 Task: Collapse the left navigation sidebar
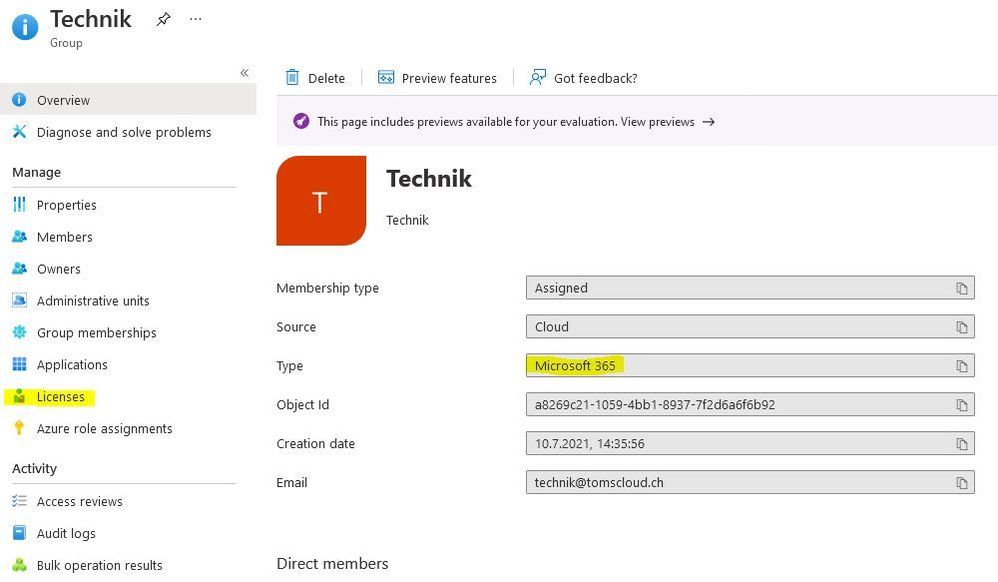coord(244,73)
